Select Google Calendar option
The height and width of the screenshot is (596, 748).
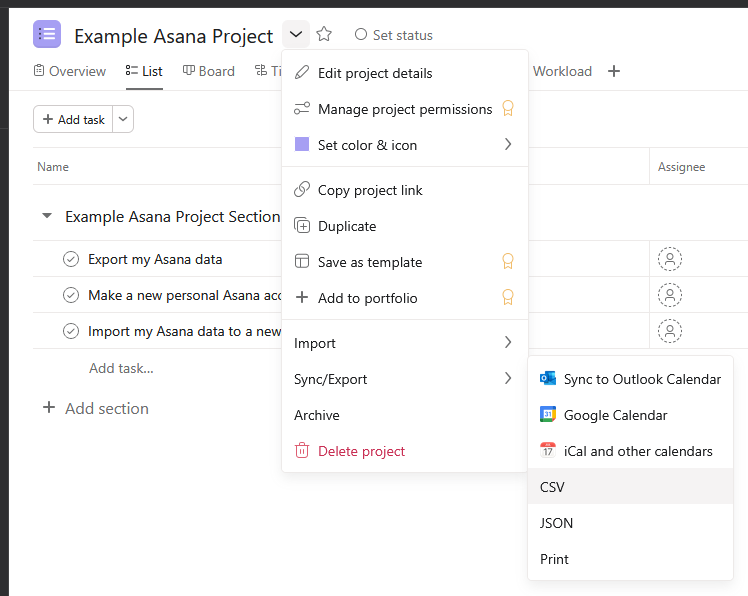click(630, 415)
